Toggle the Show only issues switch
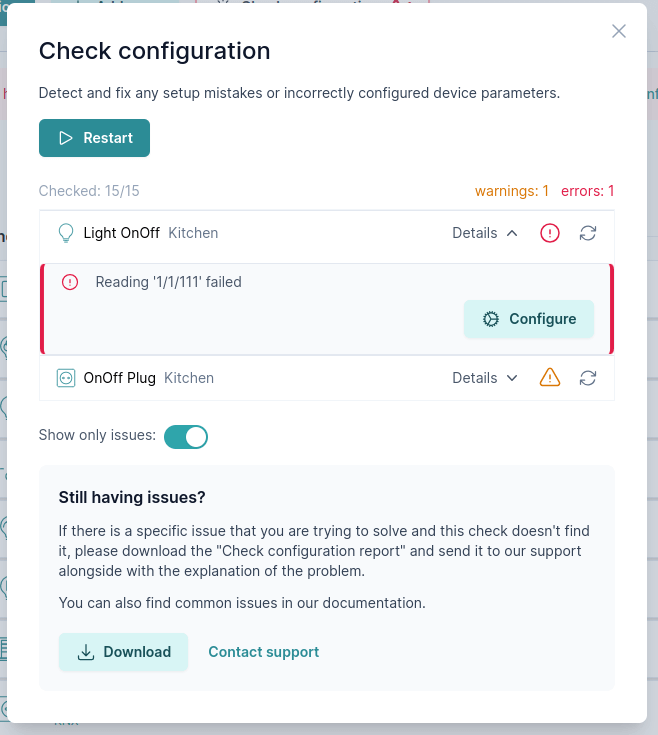 (186, 436)
